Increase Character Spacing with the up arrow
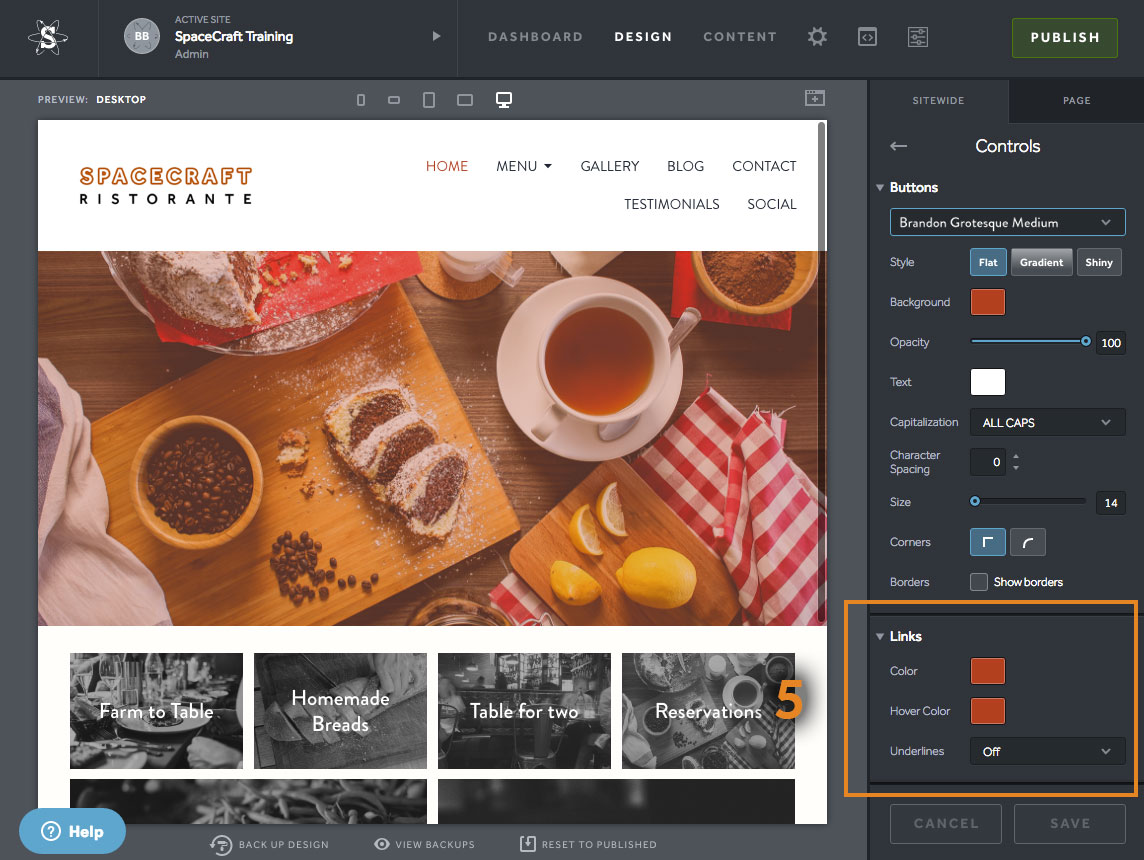 click(x=1016, y=456)
